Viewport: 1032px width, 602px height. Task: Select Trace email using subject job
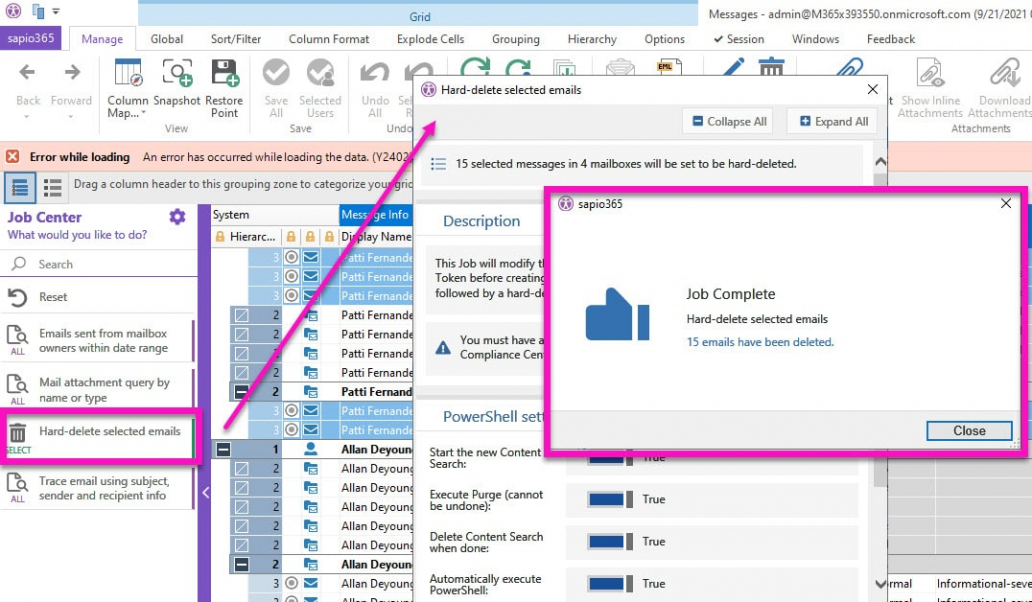pyautogui.click(x=97, y=488)
